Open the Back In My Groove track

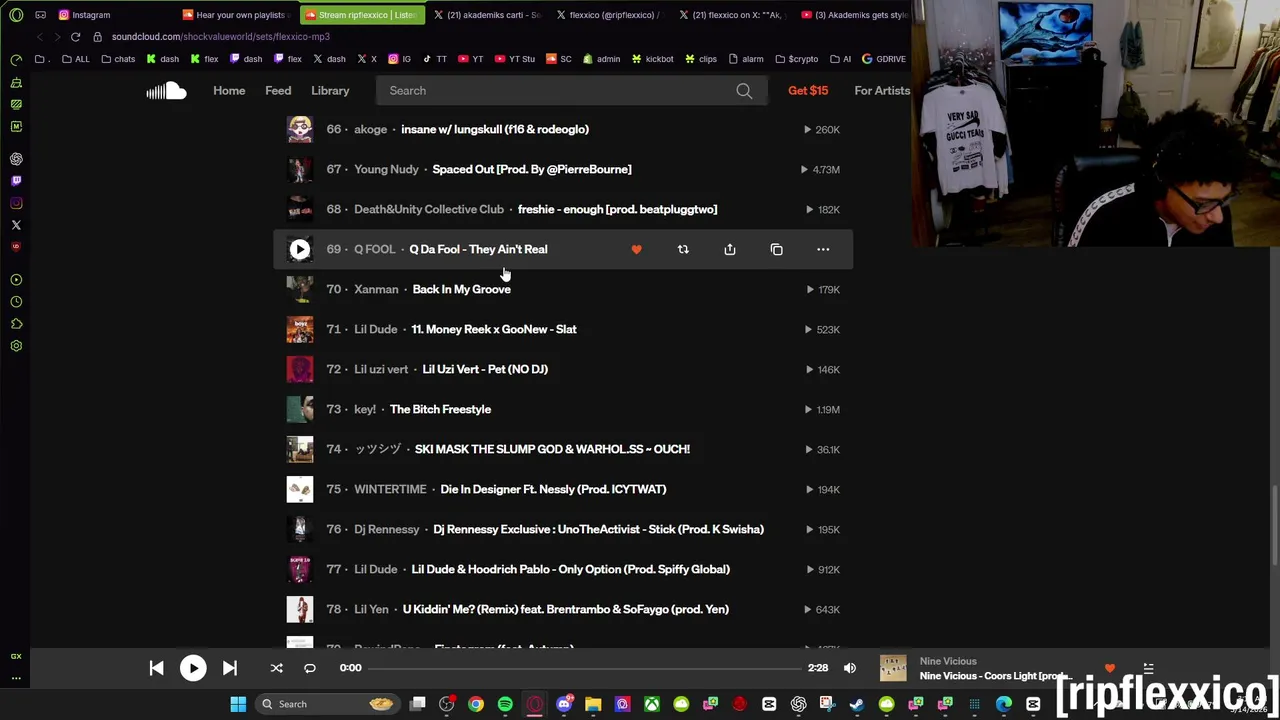coord(461,289)
